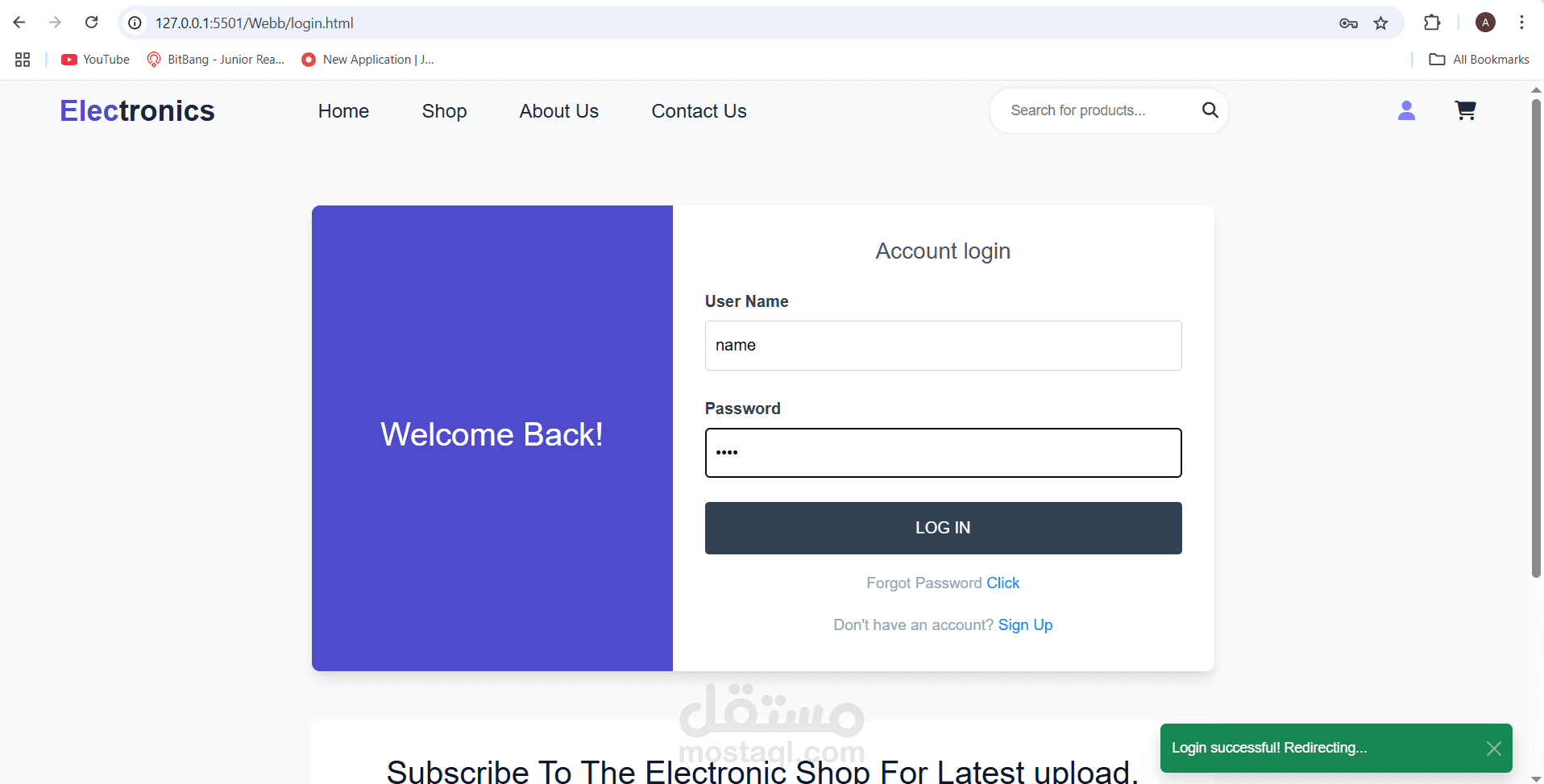This screenshot has width=1544, height=784.
Task: Follow the Sign Up link
Action: click(x=1025, y=625)
